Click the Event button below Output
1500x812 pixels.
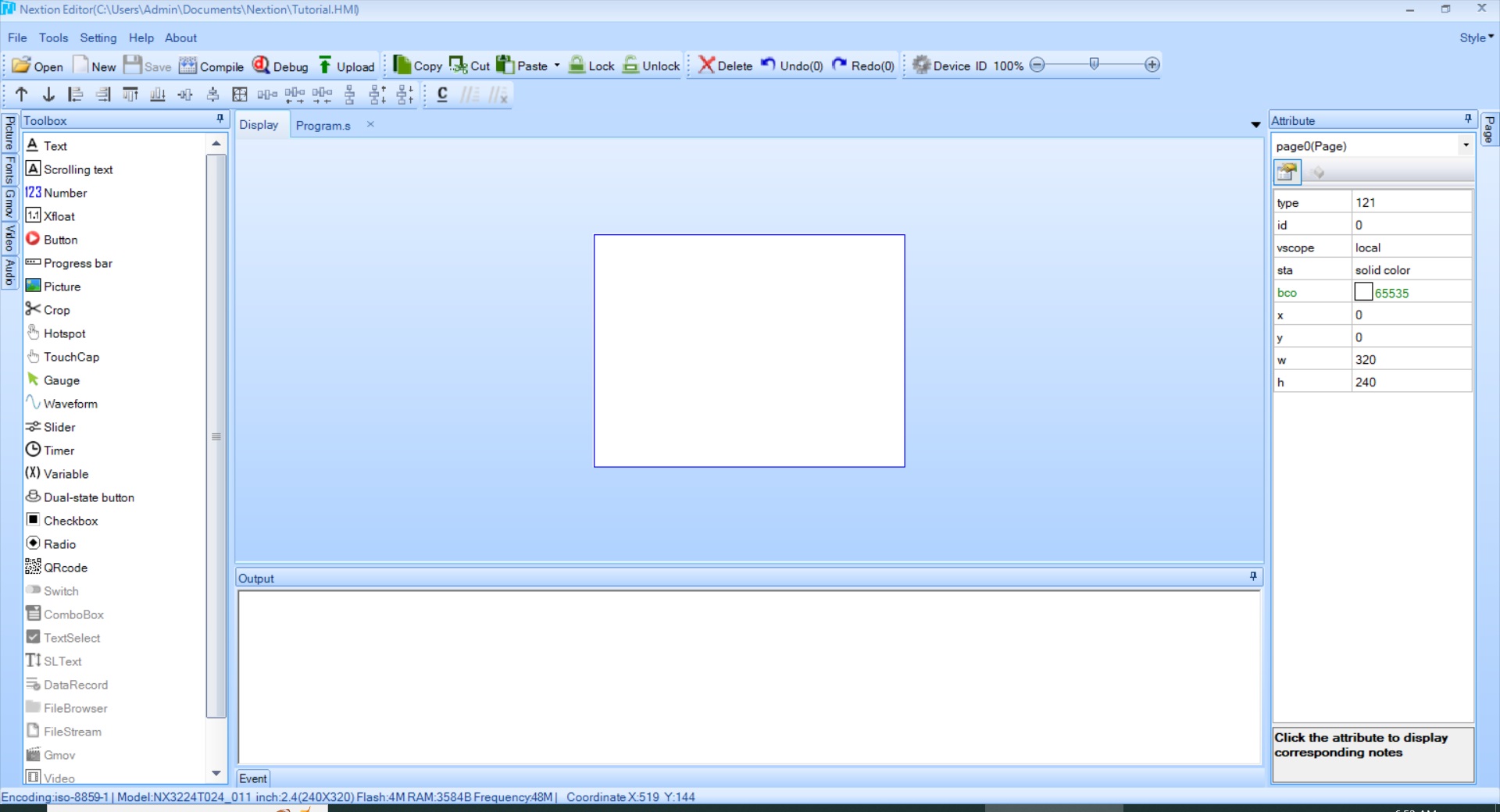tap(253, 778)
